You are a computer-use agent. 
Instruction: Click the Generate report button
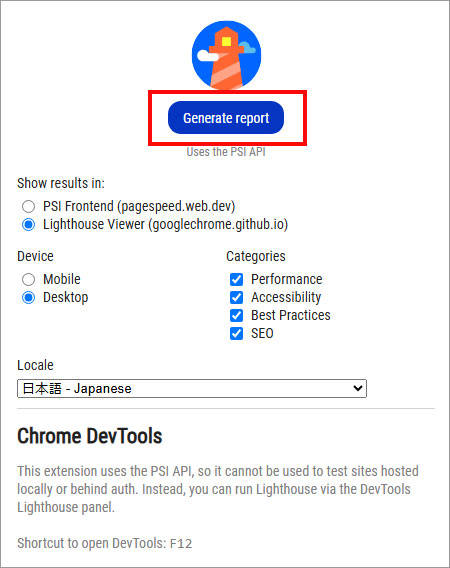[x=226, y=118]
